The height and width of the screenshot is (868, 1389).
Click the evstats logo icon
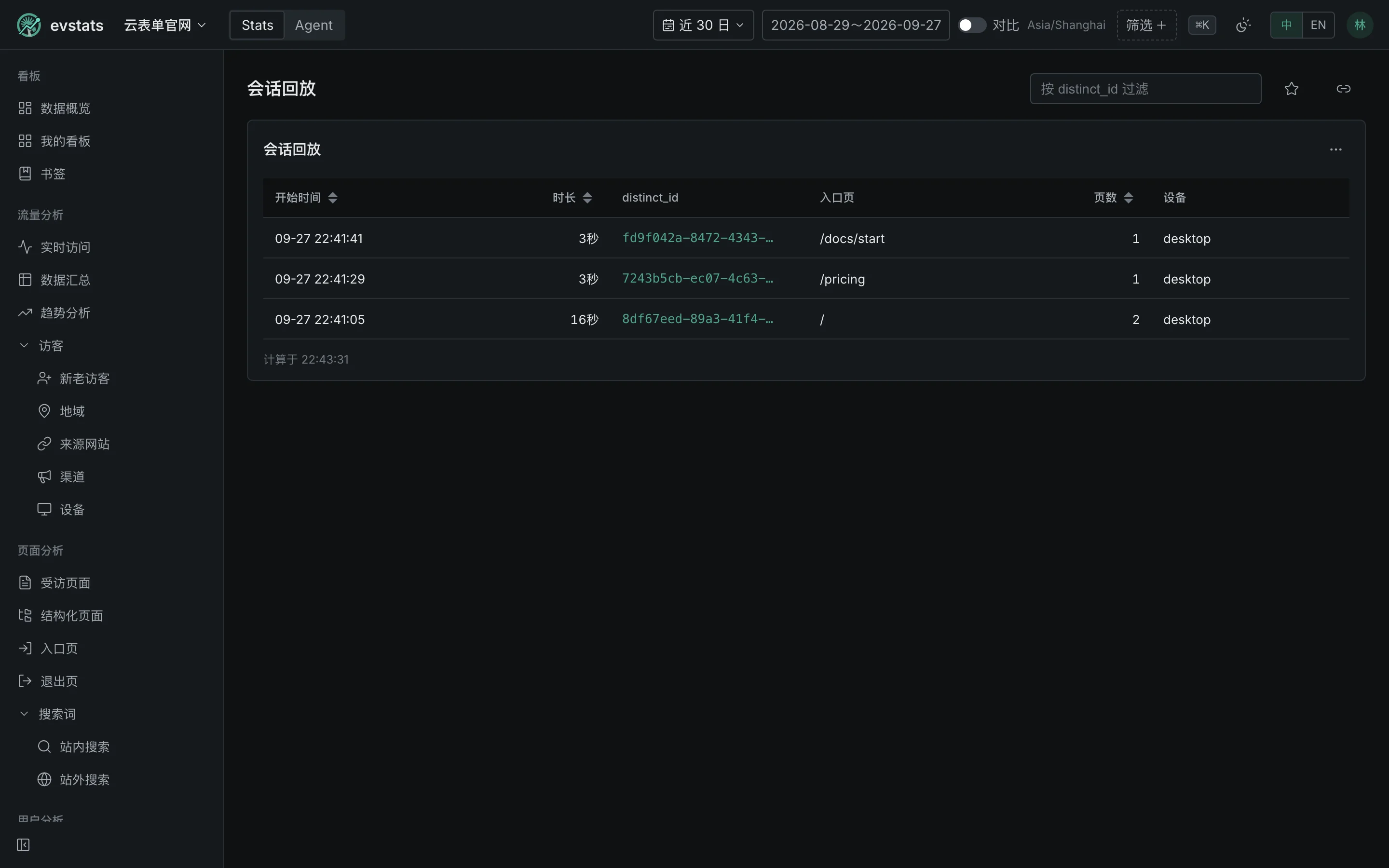tap(29, 25)
